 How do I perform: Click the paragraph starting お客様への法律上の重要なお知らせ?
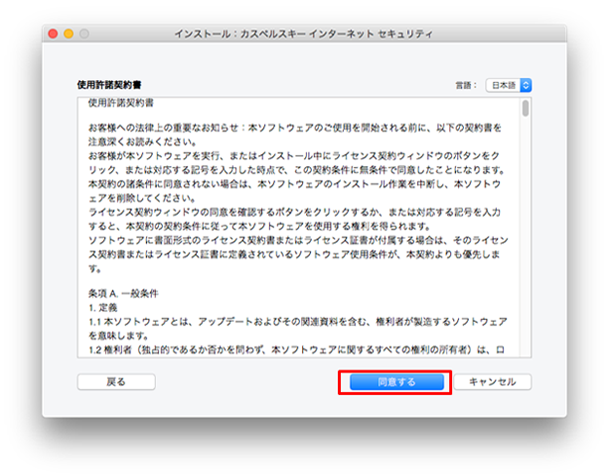click(x=300, y=131)
